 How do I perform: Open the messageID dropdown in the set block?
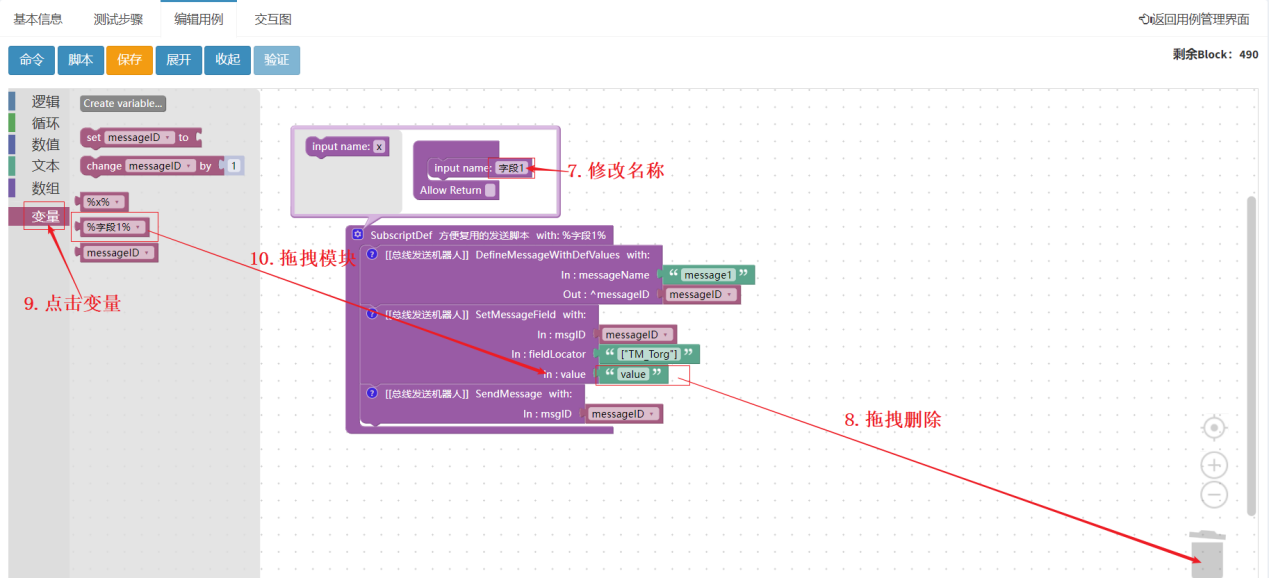coord(140,137)
